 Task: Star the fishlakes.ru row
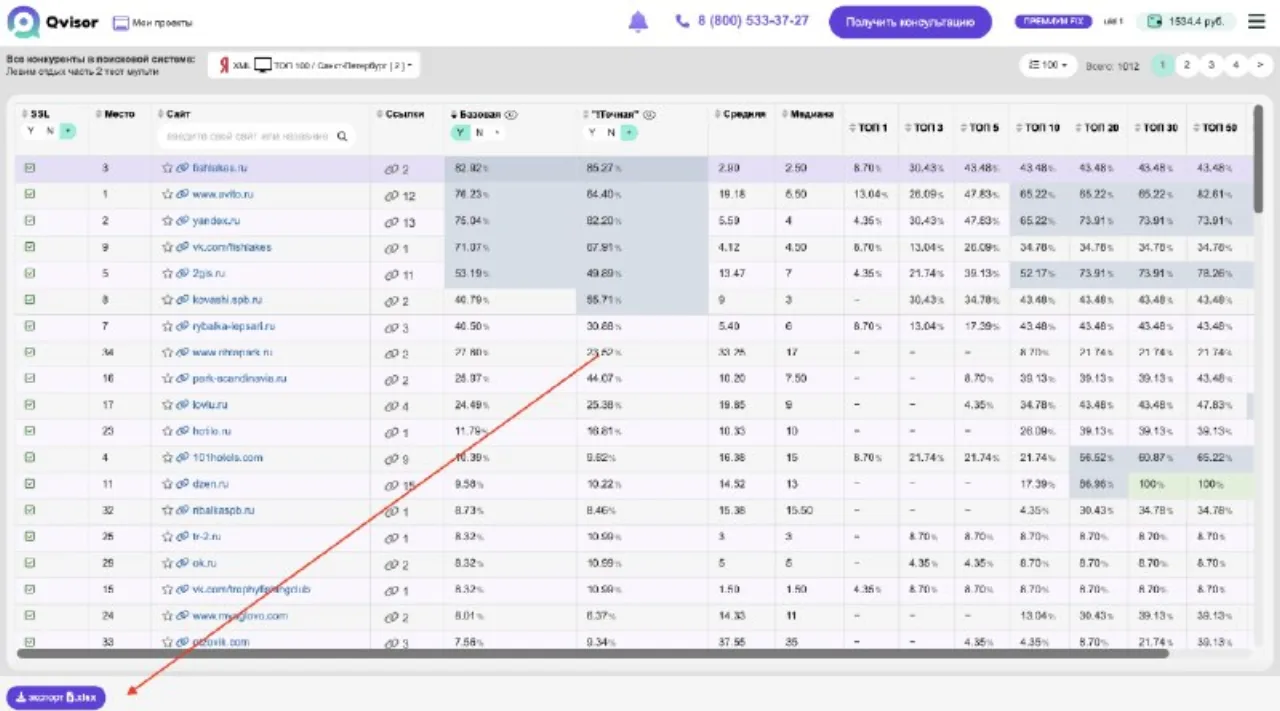167,168
